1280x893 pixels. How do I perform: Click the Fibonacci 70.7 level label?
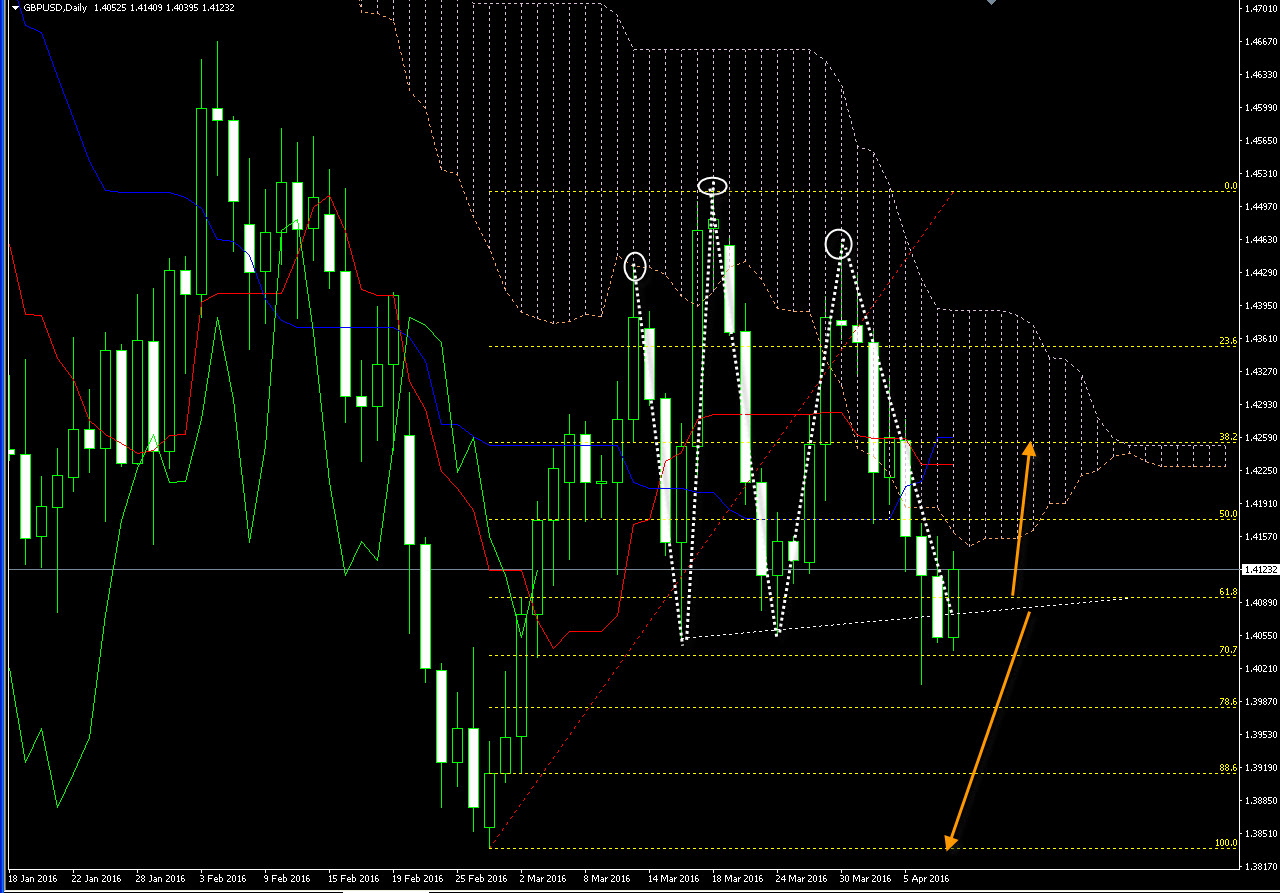click(x=1229, y=650)
